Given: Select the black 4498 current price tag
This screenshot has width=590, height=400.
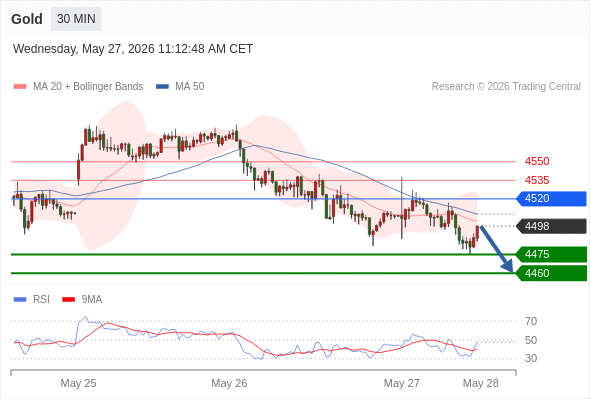Looking at the screenshot, I should 551,226.
